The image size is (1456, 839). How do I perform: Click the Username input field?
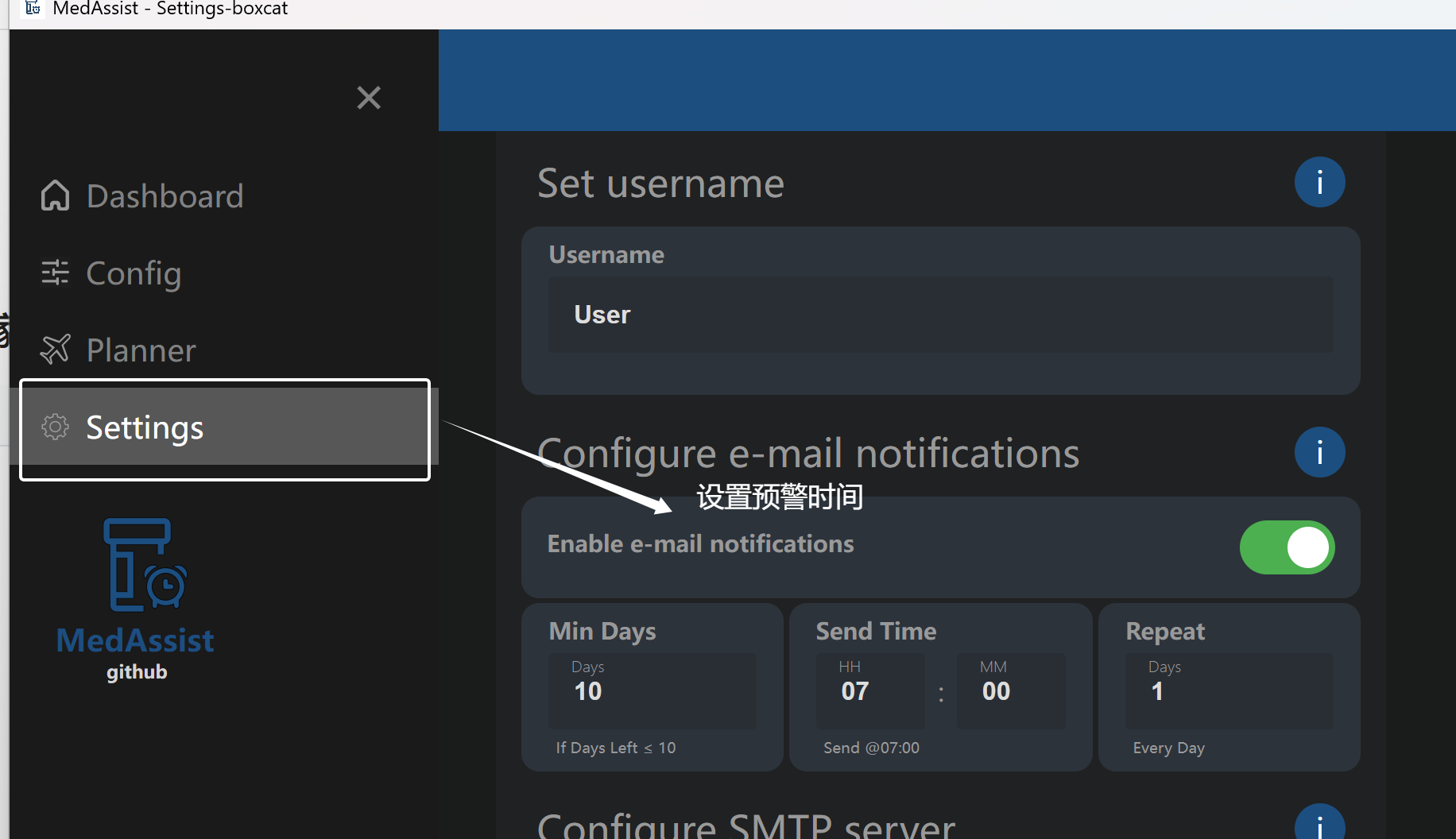tap(941, 315)
